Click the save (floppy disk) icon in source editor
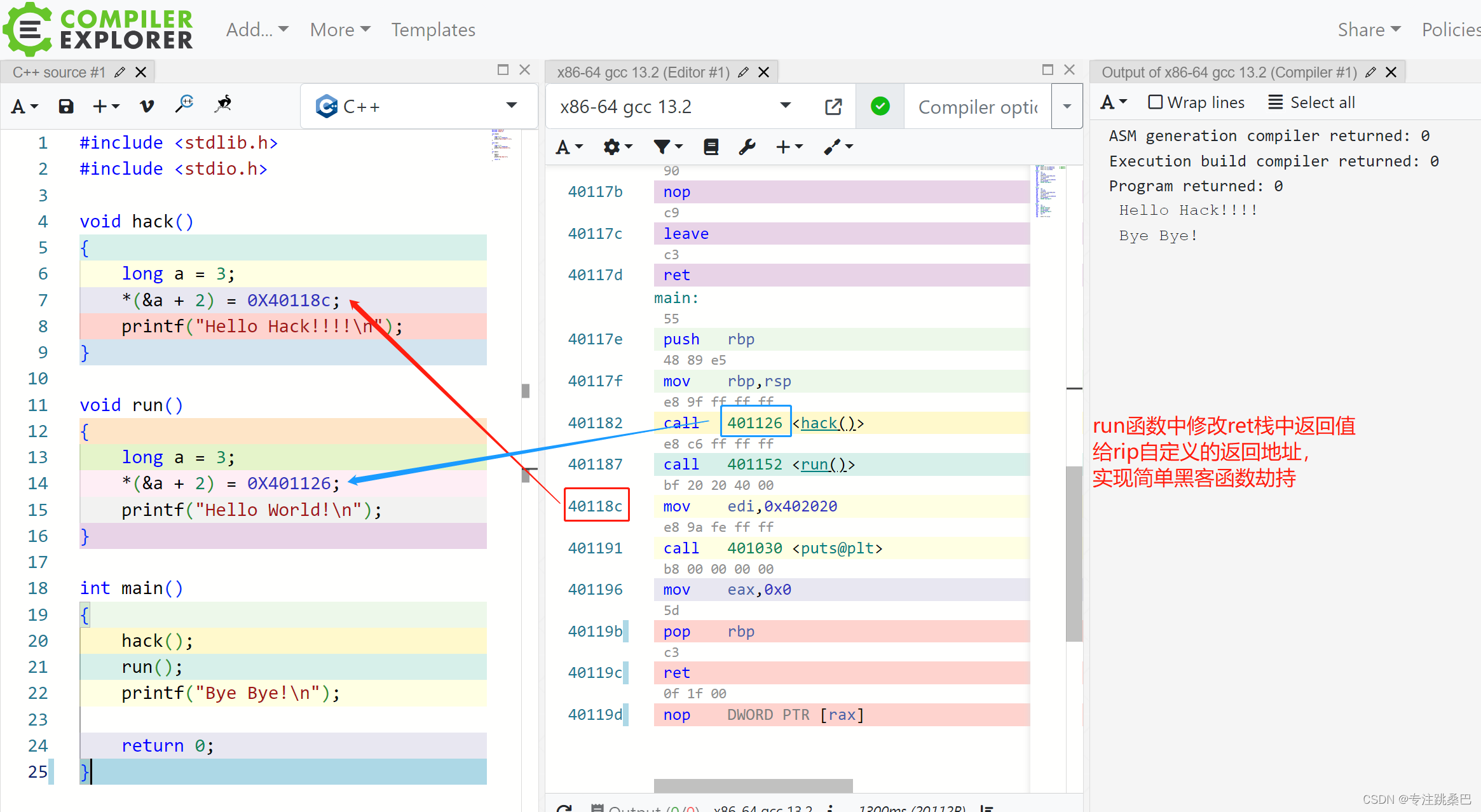This screenshot has height=812, width=1481. 66,106
